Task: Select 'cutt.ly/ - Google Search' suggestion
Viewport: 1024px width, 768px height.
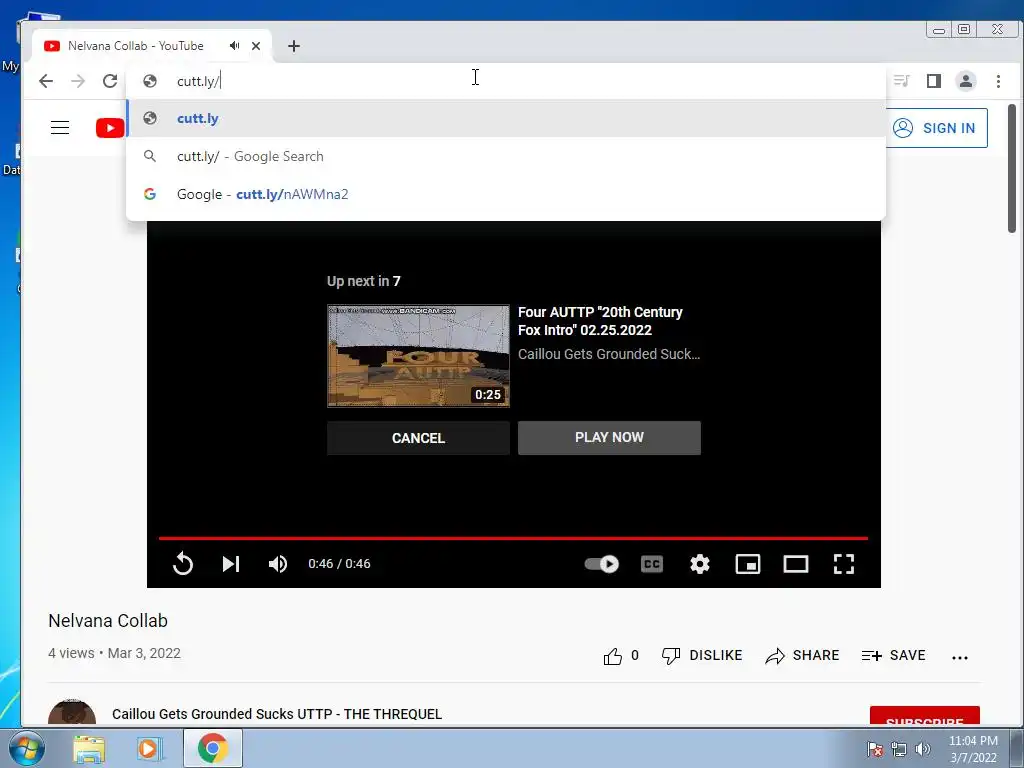Action: (506, 156)
